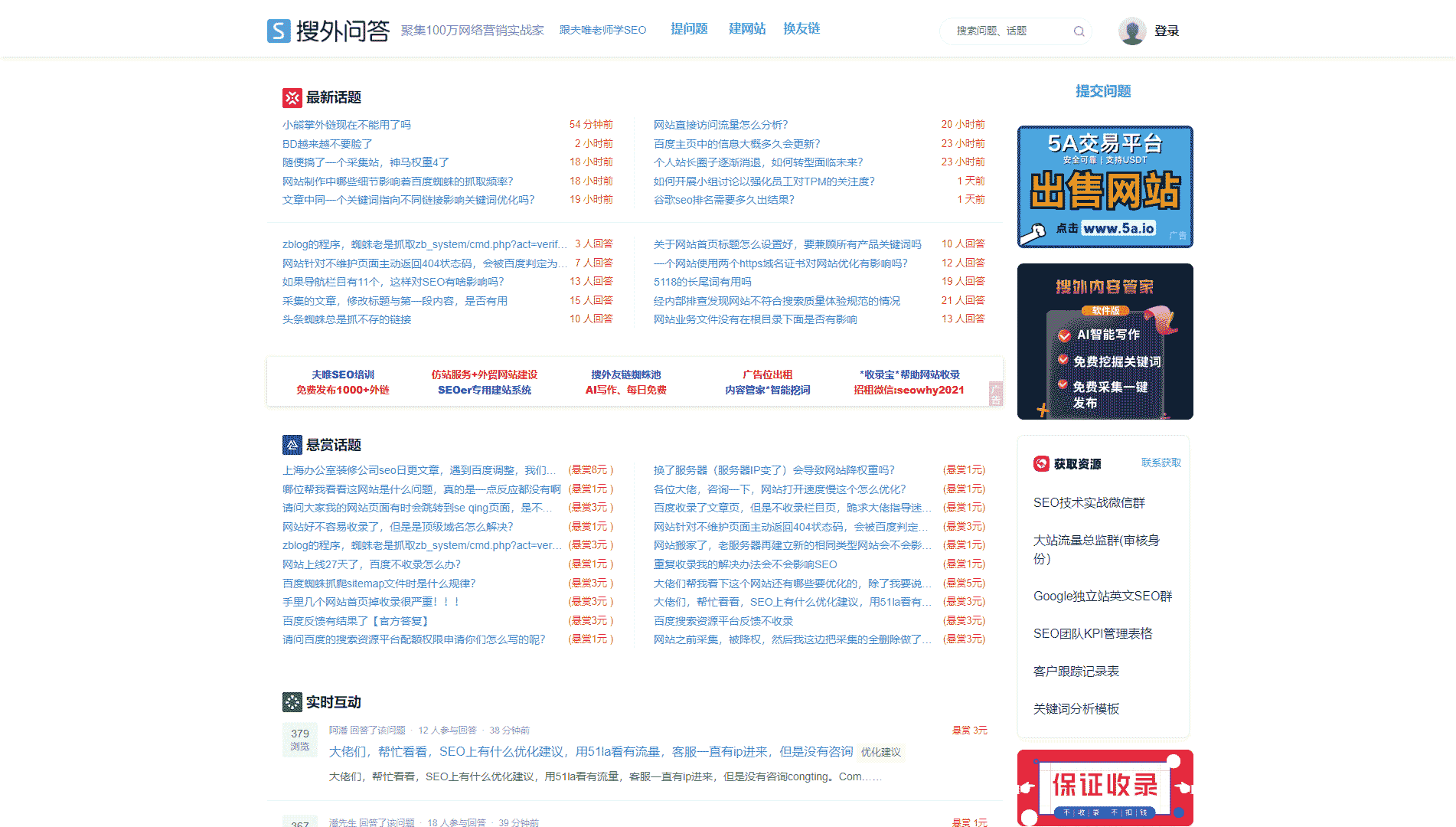Open bounty topic 百度搜索资源平台反馈不收录
1456x827 pixels.
coord(723,621)
